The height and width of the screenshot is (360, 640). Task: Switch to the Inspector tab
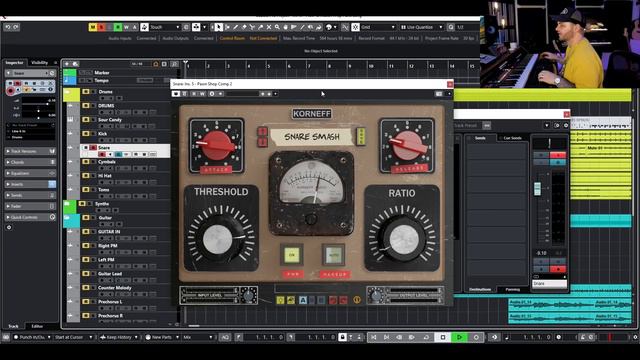(14, 62)
